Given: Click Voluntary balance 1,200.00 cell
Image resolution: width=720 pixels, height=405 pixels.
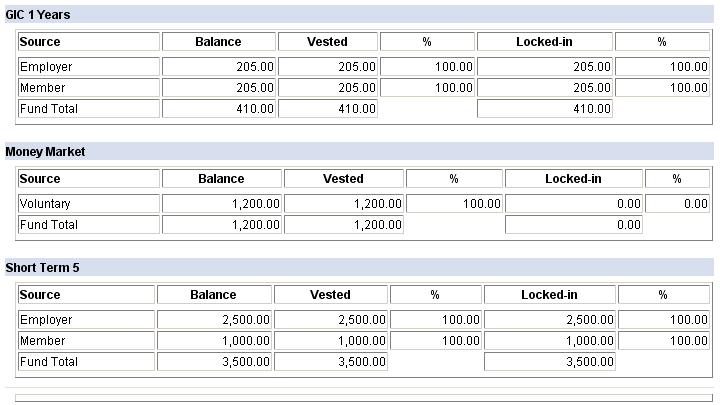Looking at the screenshot, I should (x=222, y=203).
